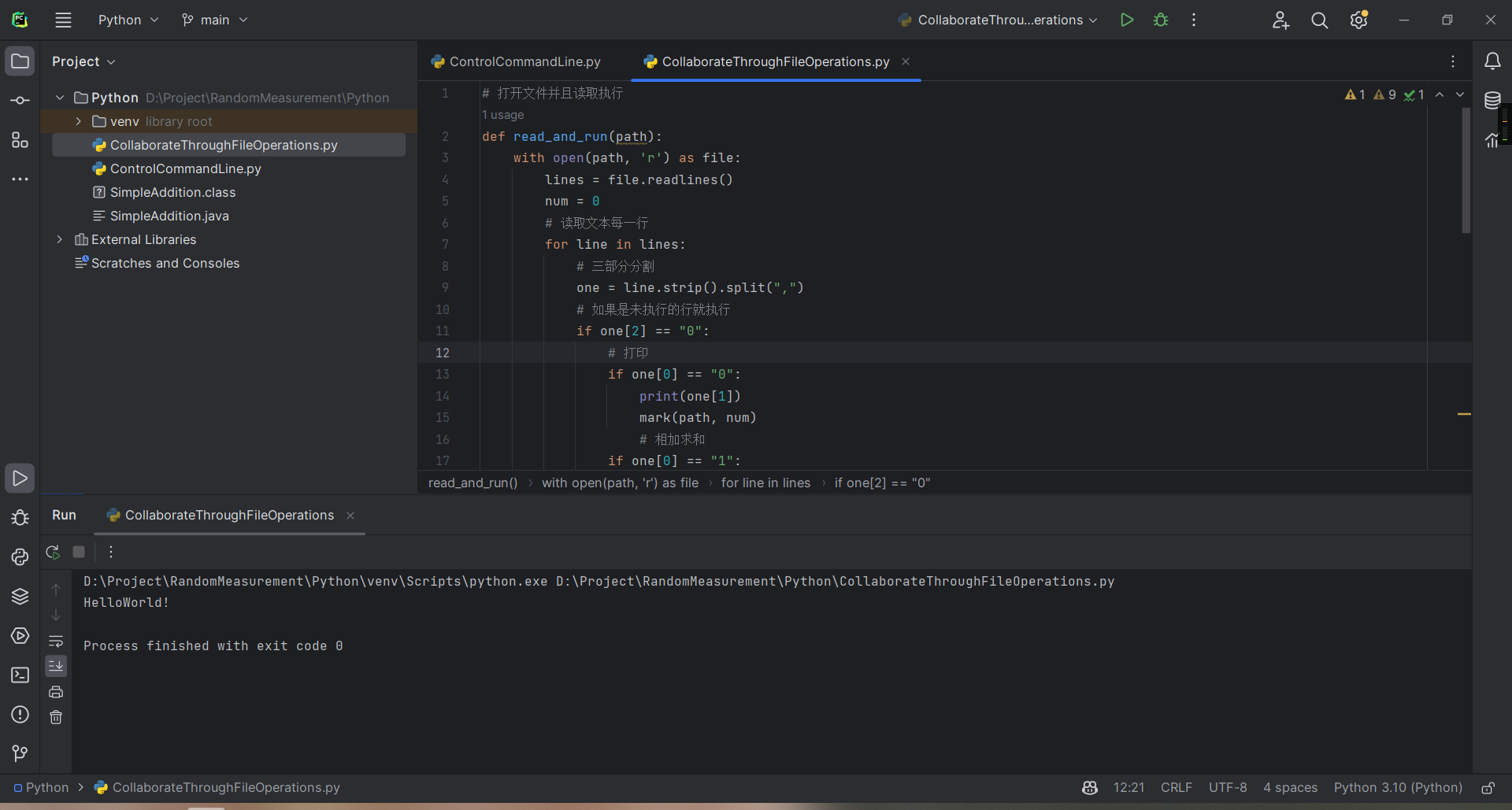Open Code With Me user icon
1512x810 pixels.
1280,20
